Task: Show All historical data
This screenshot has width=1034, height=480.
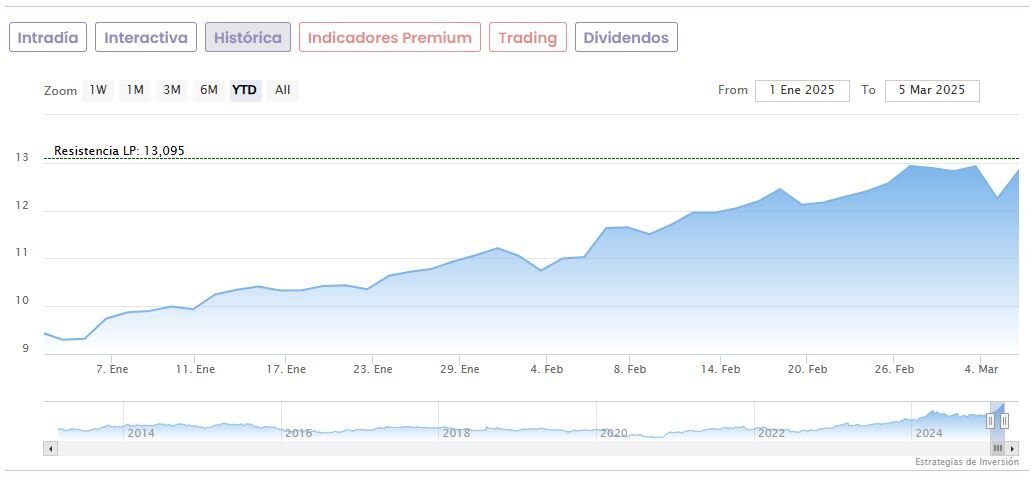Action: point(283,90)
